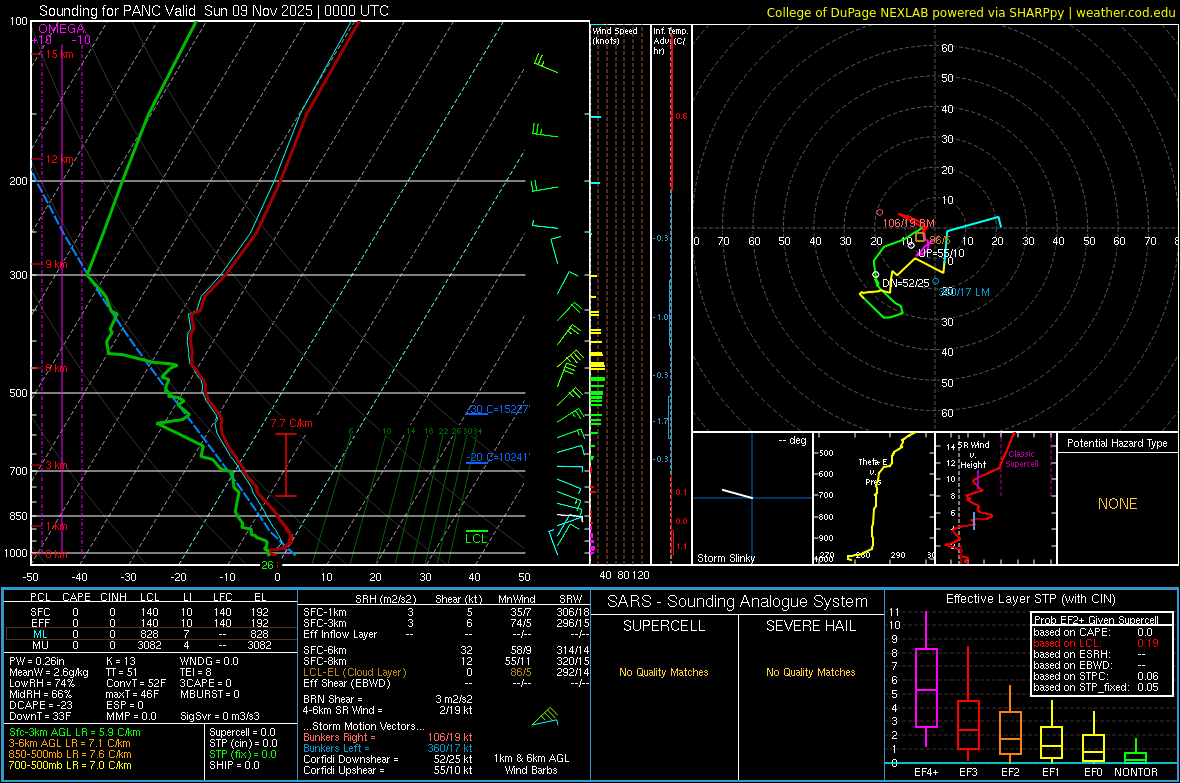Click the '3-6km AGL LR = 7.1 C/km' line
The height and width of the screenshot is (783, 1180).
coord(69,743)
